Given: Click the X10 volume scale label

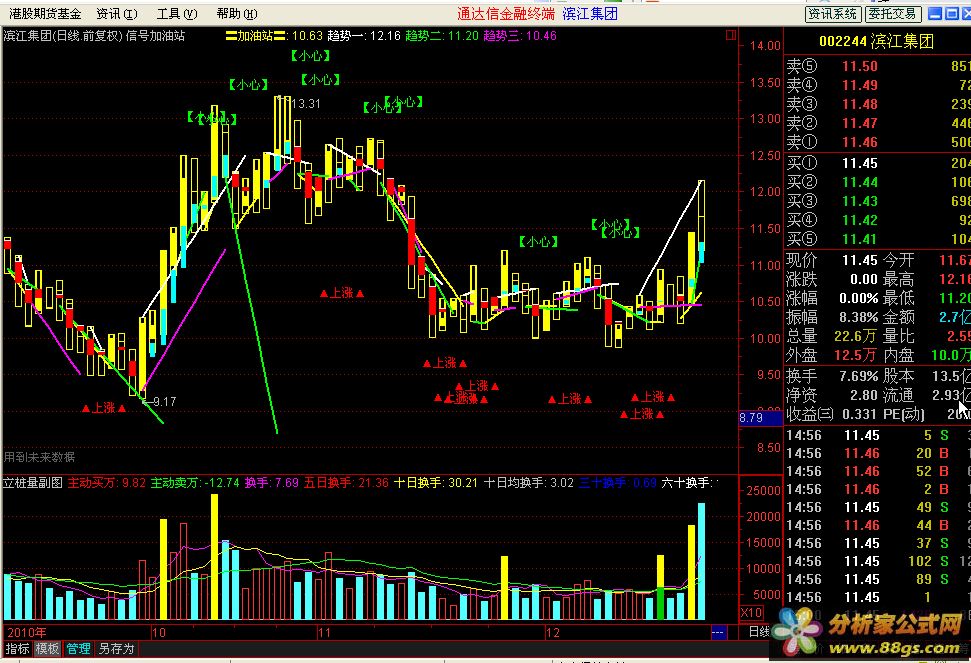Looking at the screenshot, I should tap(752, 612).
